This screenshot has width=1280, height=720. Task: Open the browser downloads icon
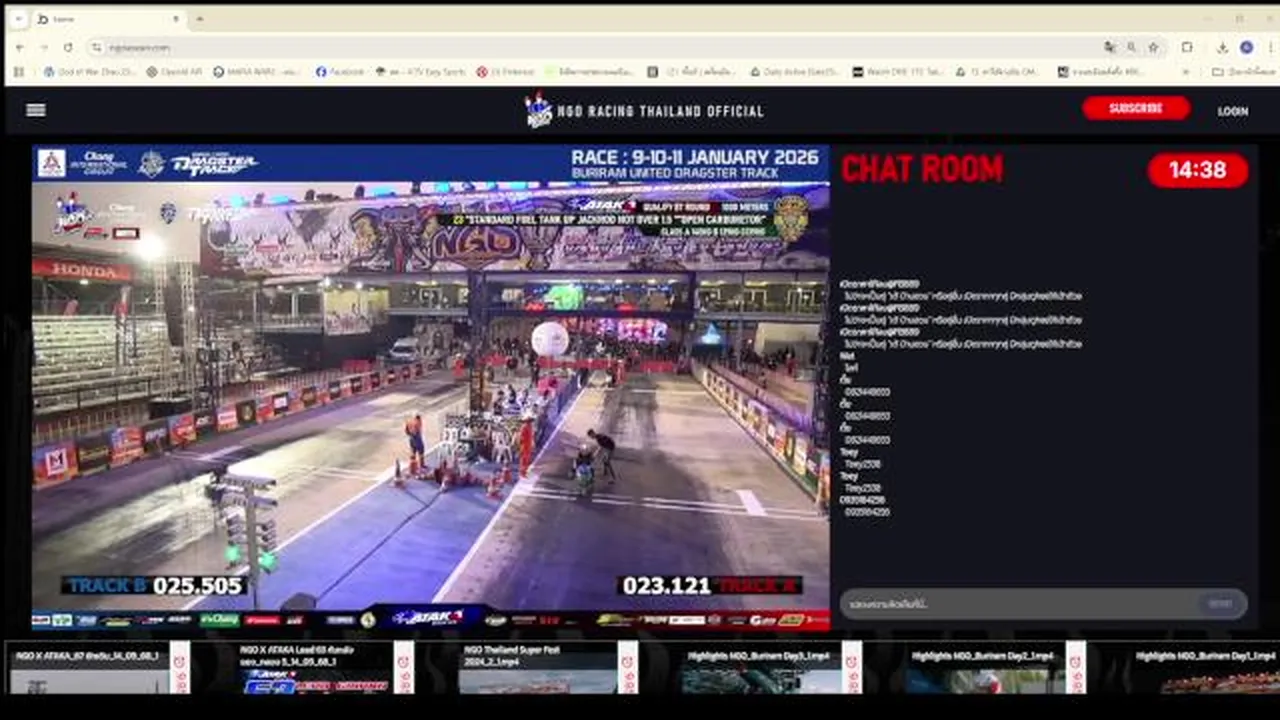click(1222, 47)
